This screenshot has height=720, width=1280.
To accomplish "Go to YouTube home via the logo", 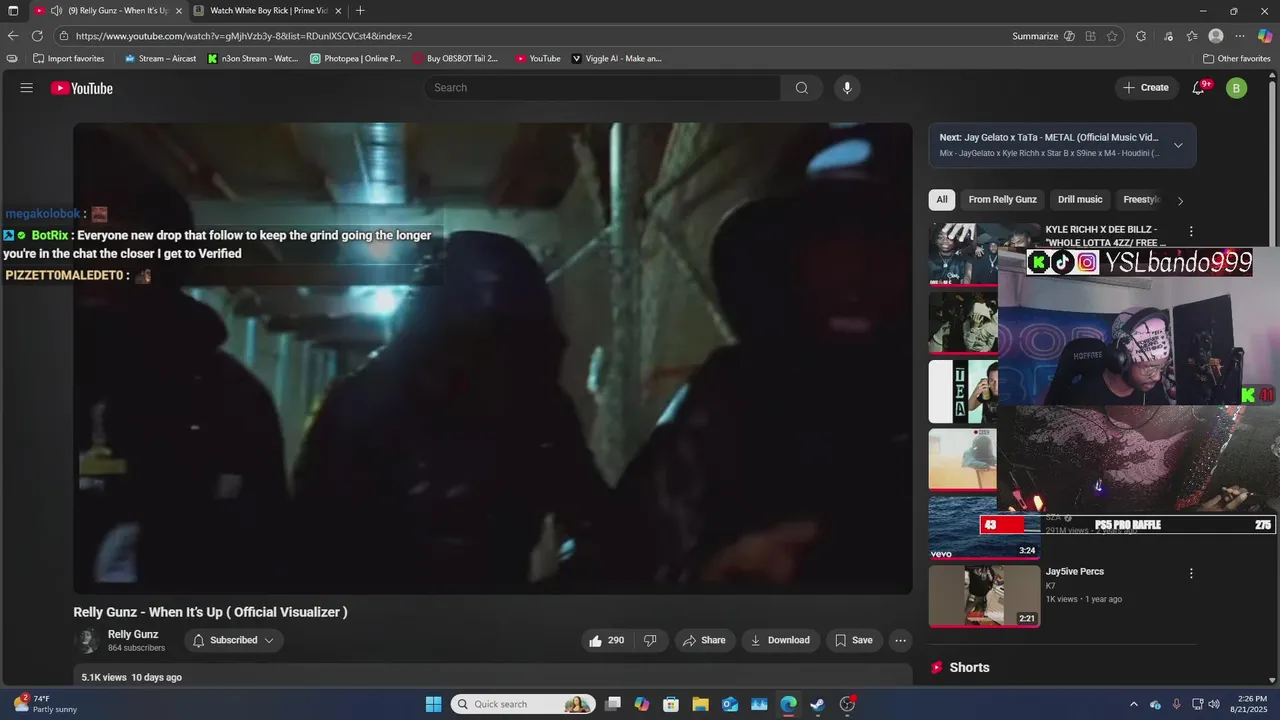I will 82,88.
